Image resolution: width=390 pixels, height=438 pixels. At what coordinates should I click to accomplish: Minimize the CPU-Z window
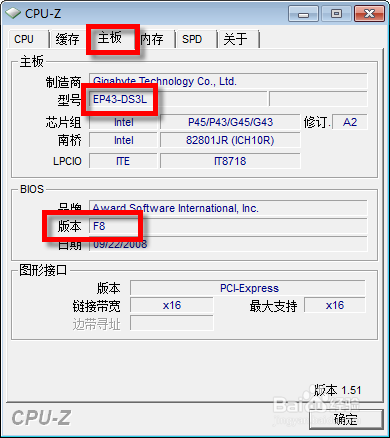[303, 14]
